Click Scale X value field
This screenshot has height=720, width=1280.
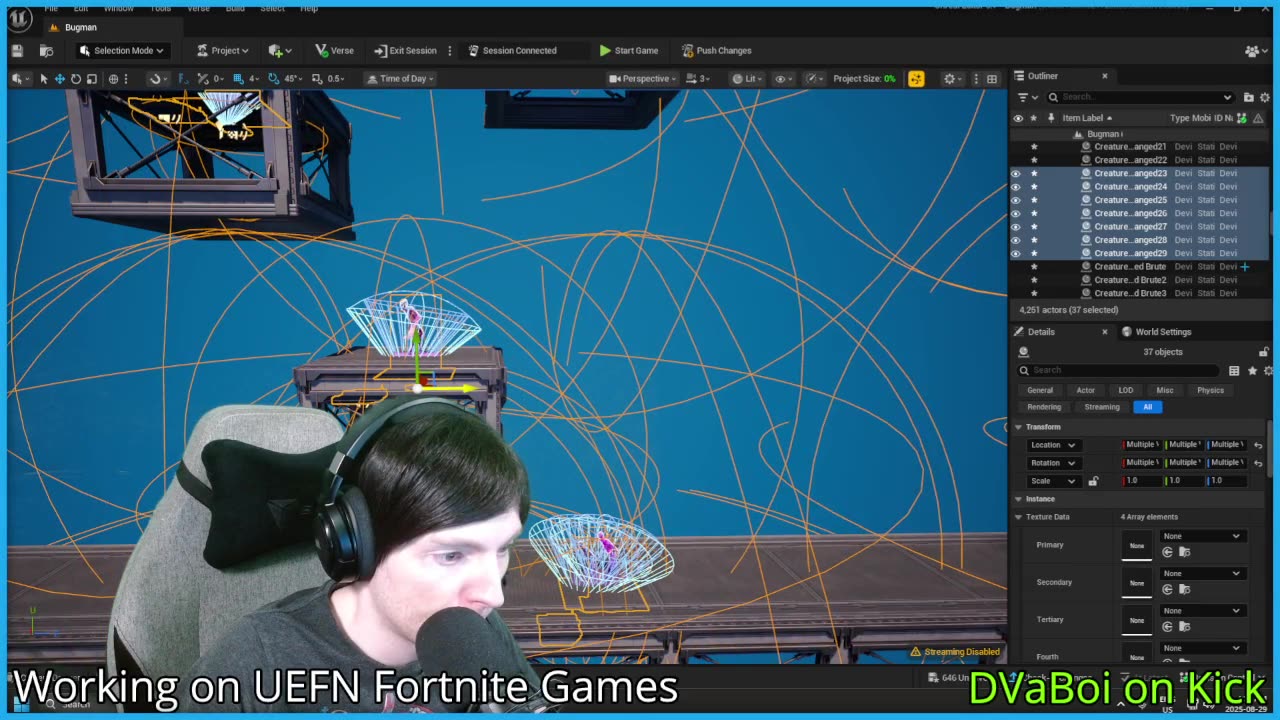[1142, 481]
